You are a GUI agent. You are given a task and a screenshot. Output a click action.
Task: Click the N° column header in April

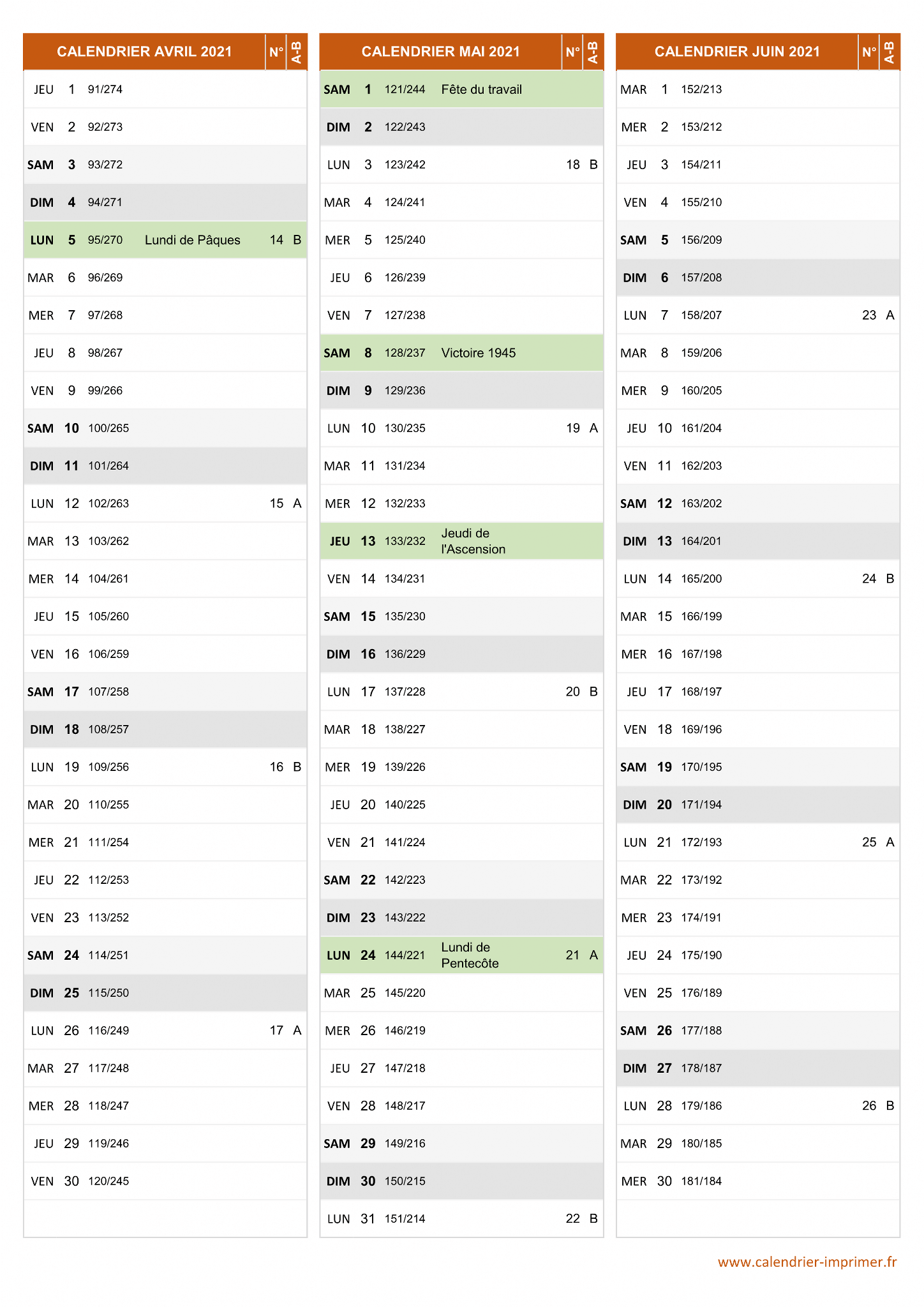[x=276, y=52]
